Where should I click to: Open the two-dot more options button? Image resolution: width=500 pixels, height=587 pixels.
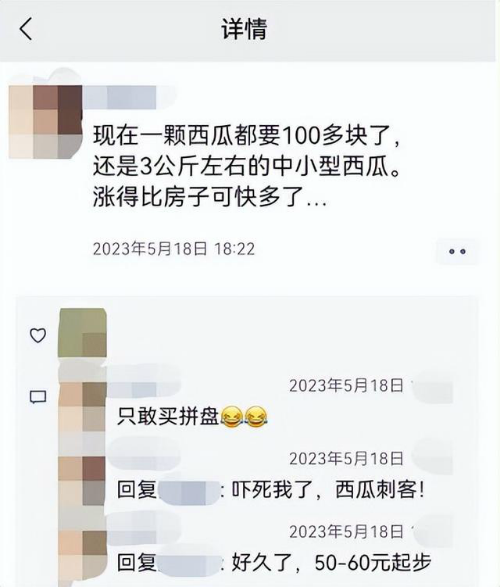coord(457,252)
